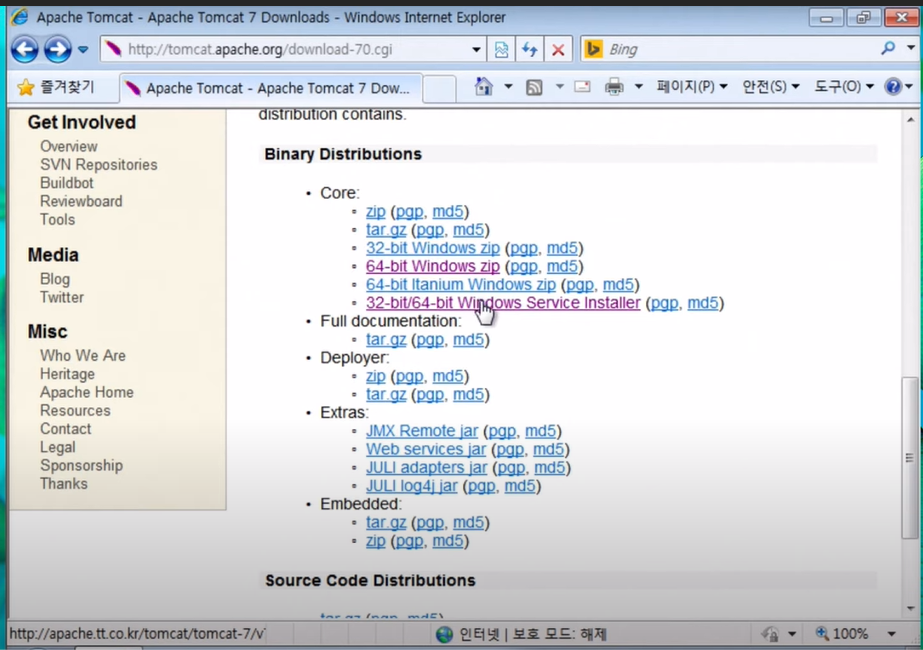Open Twitter link under Media
Viewport: 923px width, 650px height.
(x=62, y=297)
